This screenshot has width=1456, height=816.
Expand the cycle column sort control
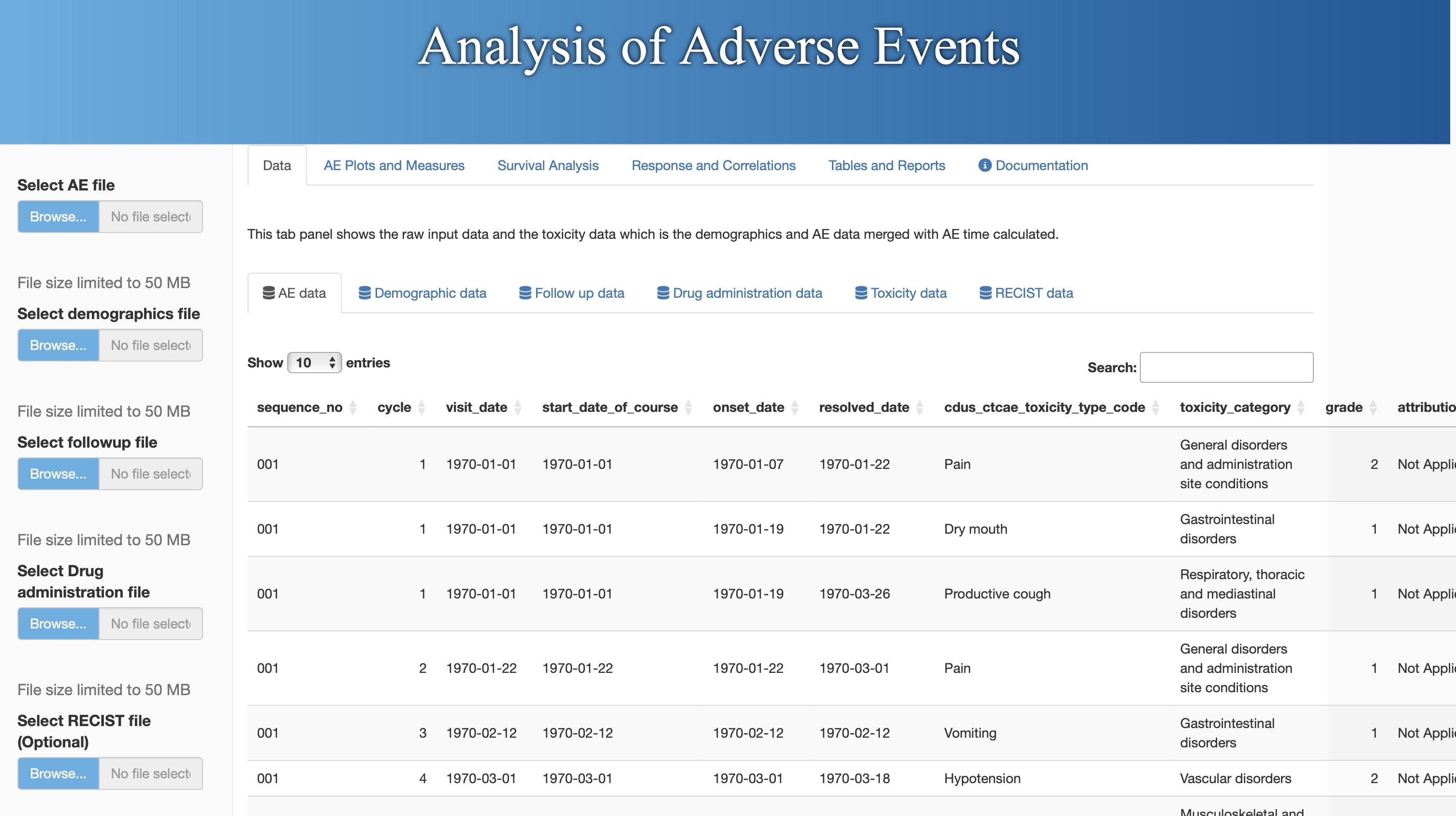pyautogui.click(x=421, y=407)
